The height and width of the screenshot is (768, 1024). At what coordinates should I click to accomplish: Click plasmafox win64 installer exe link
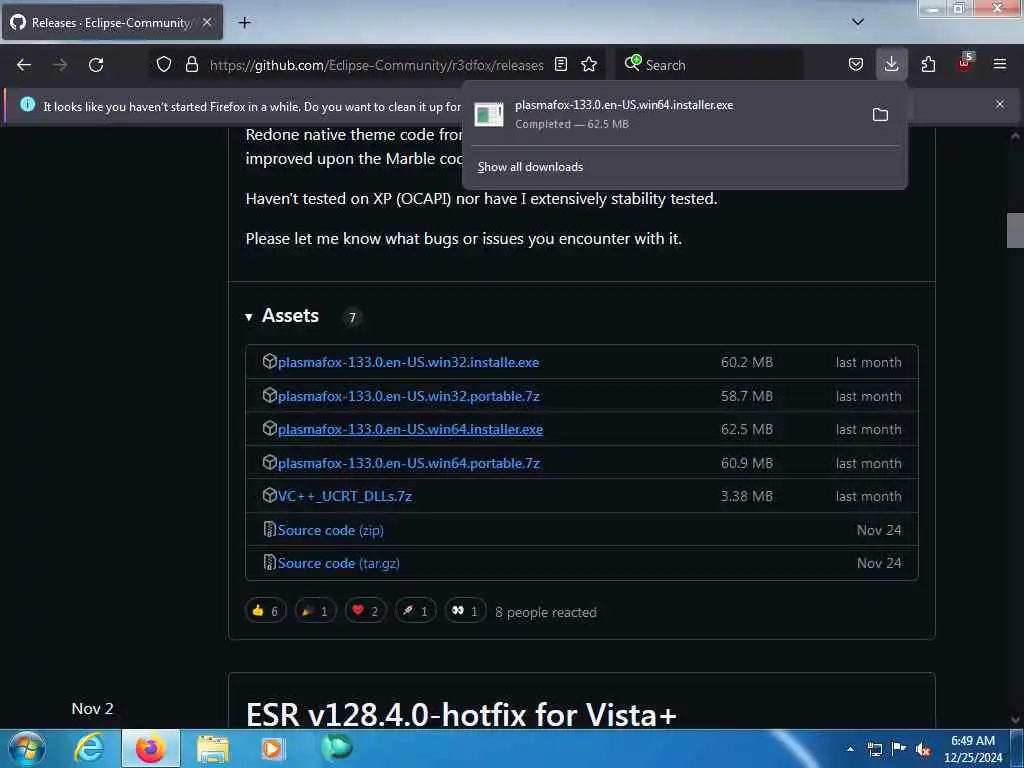[x=410, y=430]
